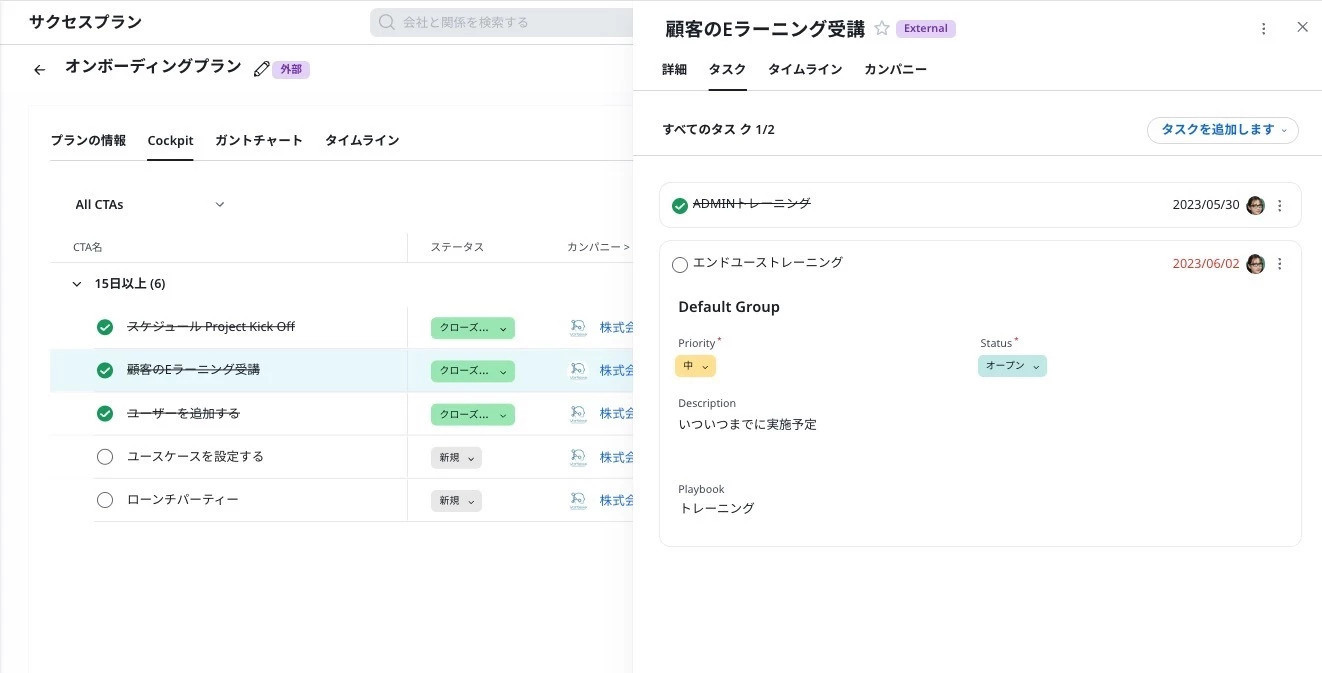Open the company link in ローンチパーティー row
The height and width of the screenshot is (673, 1322).
616,500
